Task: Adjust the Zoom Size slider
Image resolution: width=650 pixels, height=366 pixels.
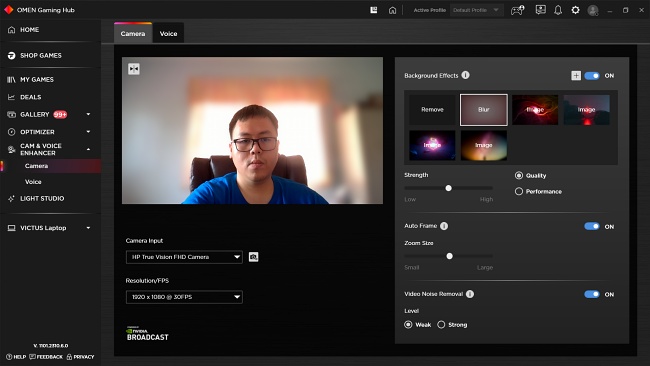Action: click(x=449, y=256)
